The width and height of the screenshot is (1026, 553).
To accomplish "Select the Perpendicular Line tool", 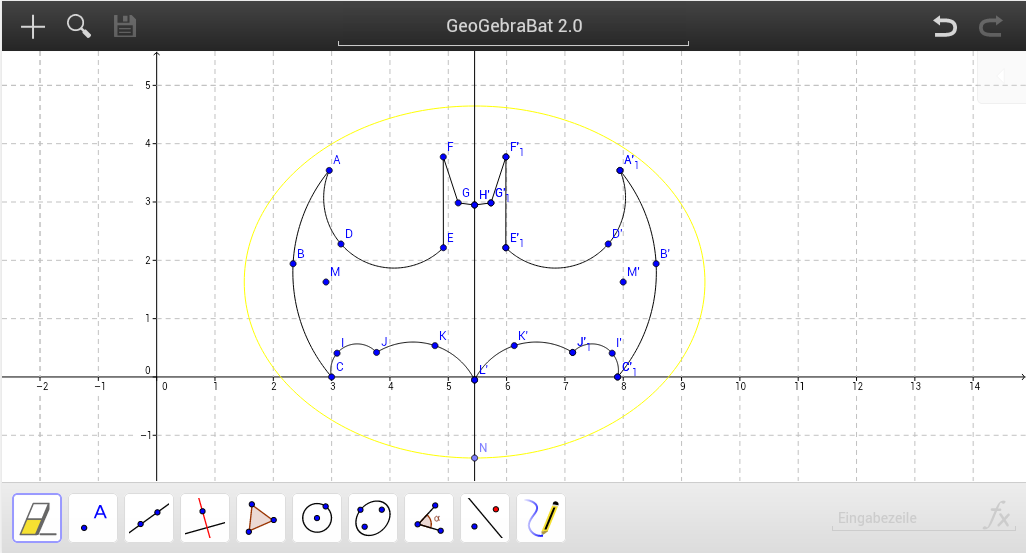I will click(x=205, y=518).
